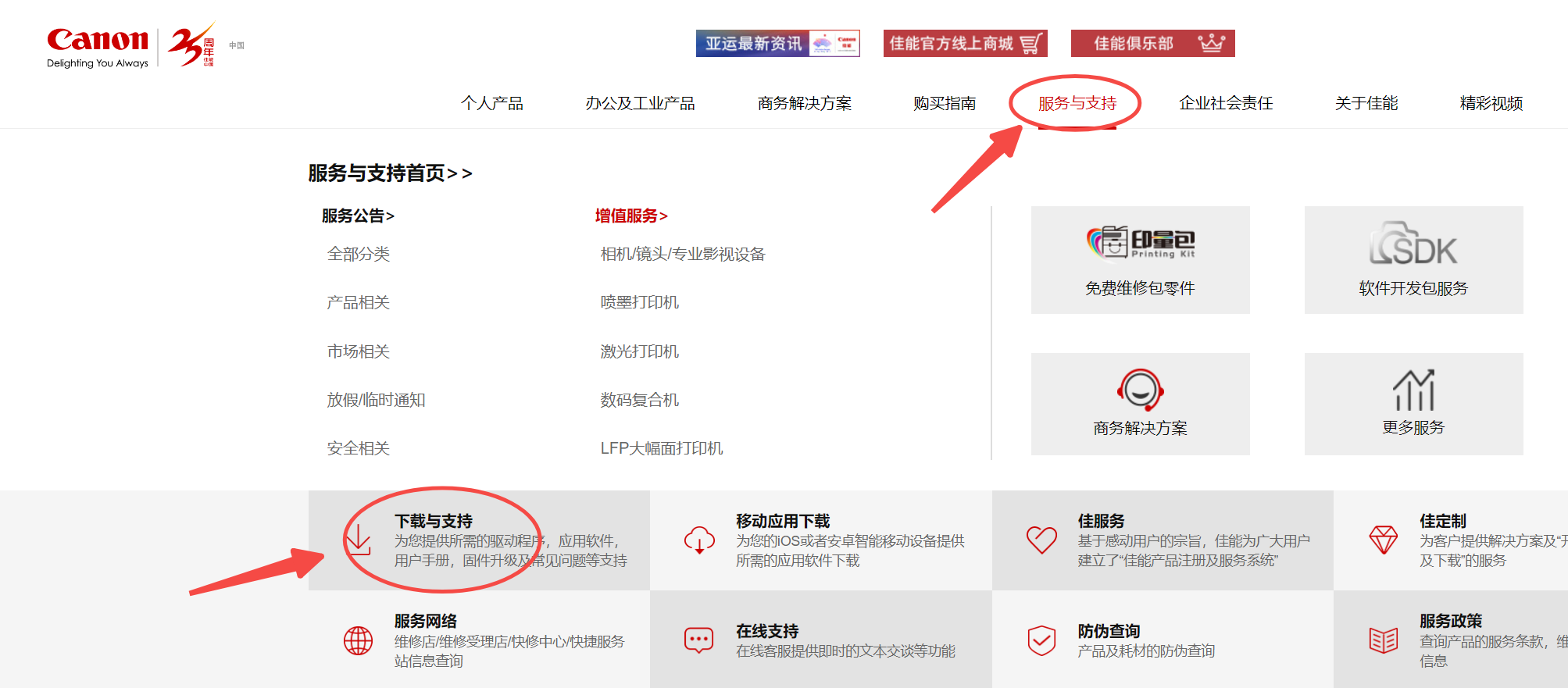The height and width of the screenshot is (688, 1568).
Task: Expand the 增值服务 section link
Action: point(631,216)
